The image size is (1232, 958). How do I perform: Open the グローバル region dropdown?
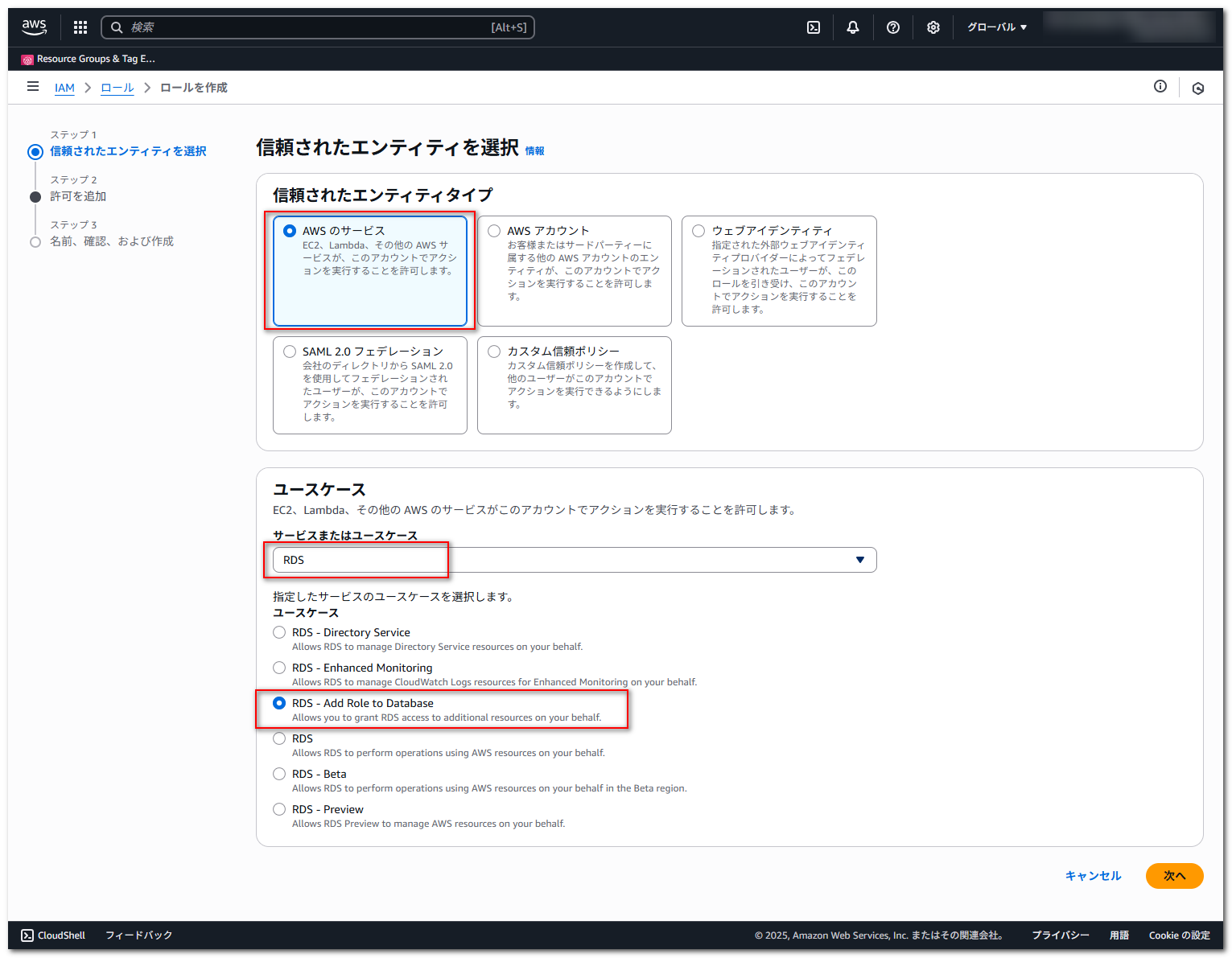click(997, 27)
